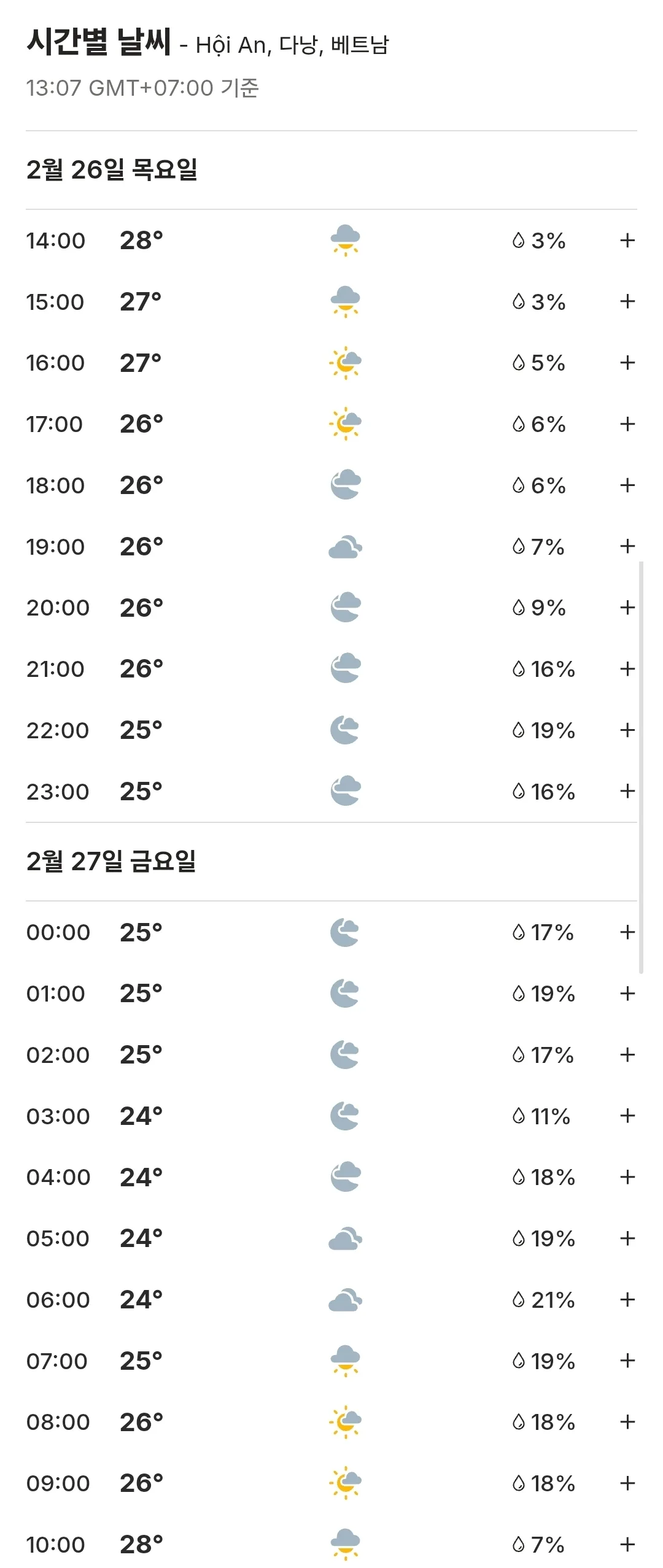The width and height of the screenshot is (663, 1568).
Task: Click the 19:00 cloudy weather icon
Action: point(345,547)
